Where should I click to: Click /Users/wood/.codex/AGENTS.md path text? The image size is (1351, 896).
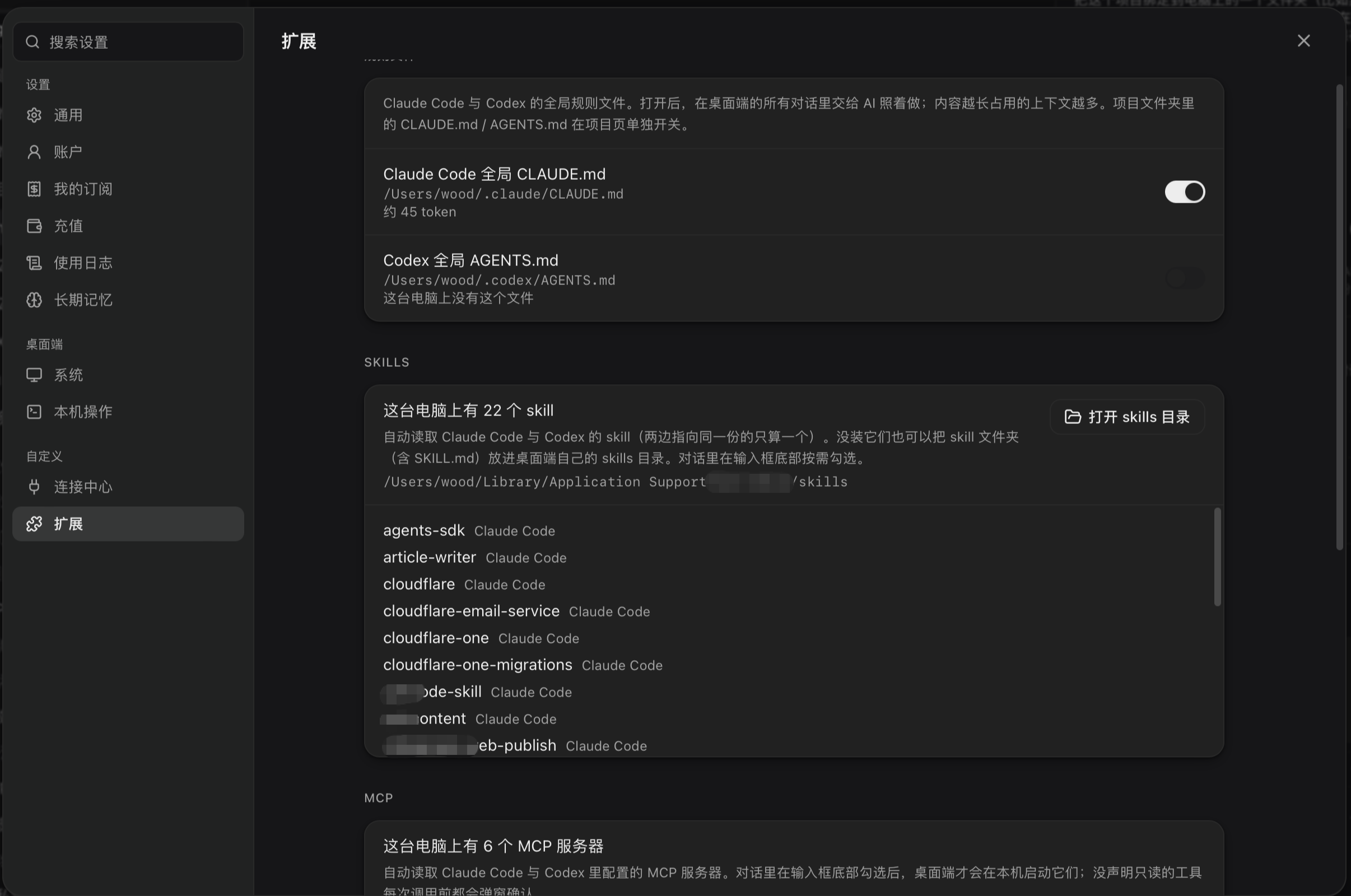[x=499, y=281]
